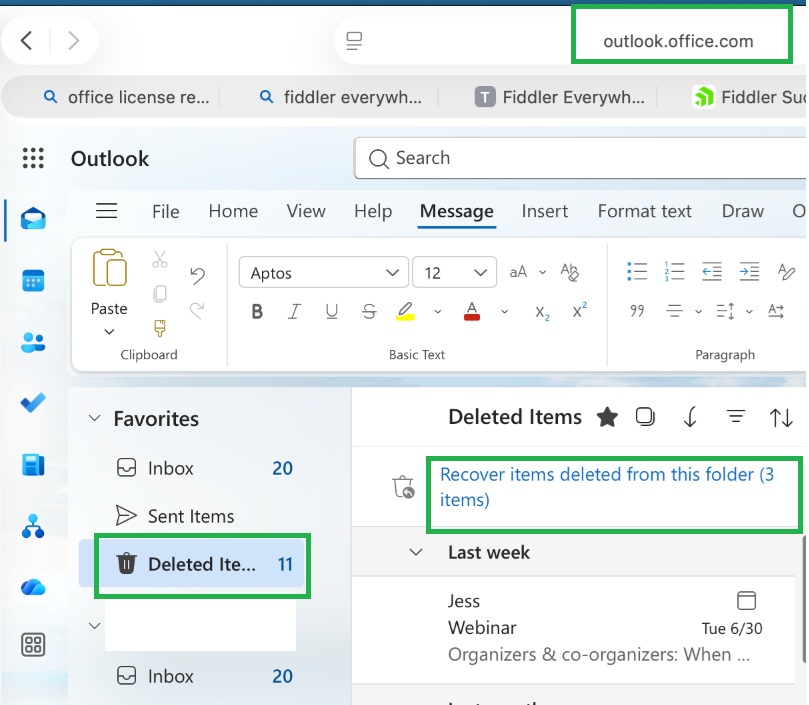809x705 pixels.
Task: Open the People contacts app
Action: click(x=33, y=342)
